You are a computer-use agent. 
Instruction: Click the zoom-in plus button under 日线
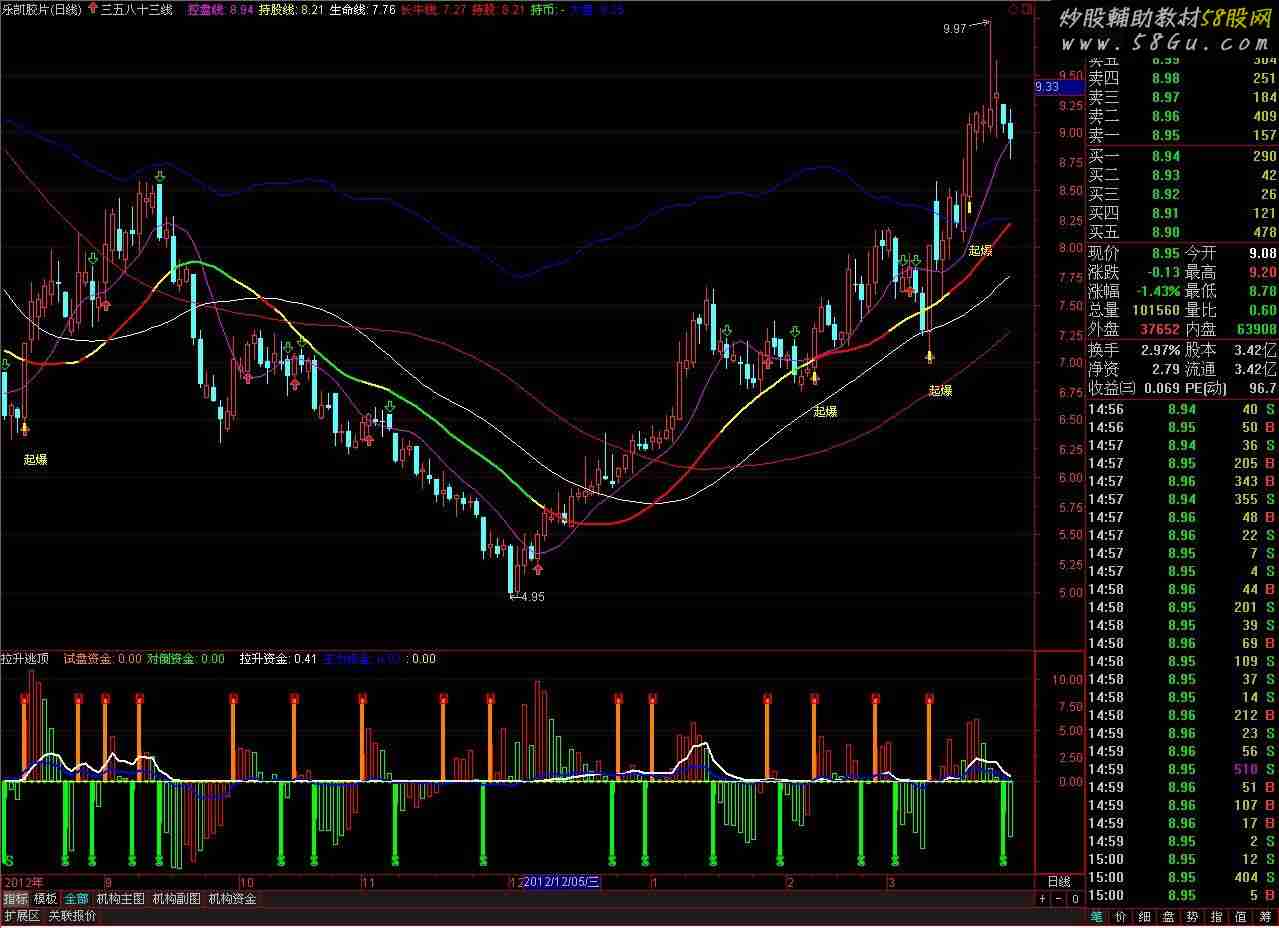point(1042,899)
